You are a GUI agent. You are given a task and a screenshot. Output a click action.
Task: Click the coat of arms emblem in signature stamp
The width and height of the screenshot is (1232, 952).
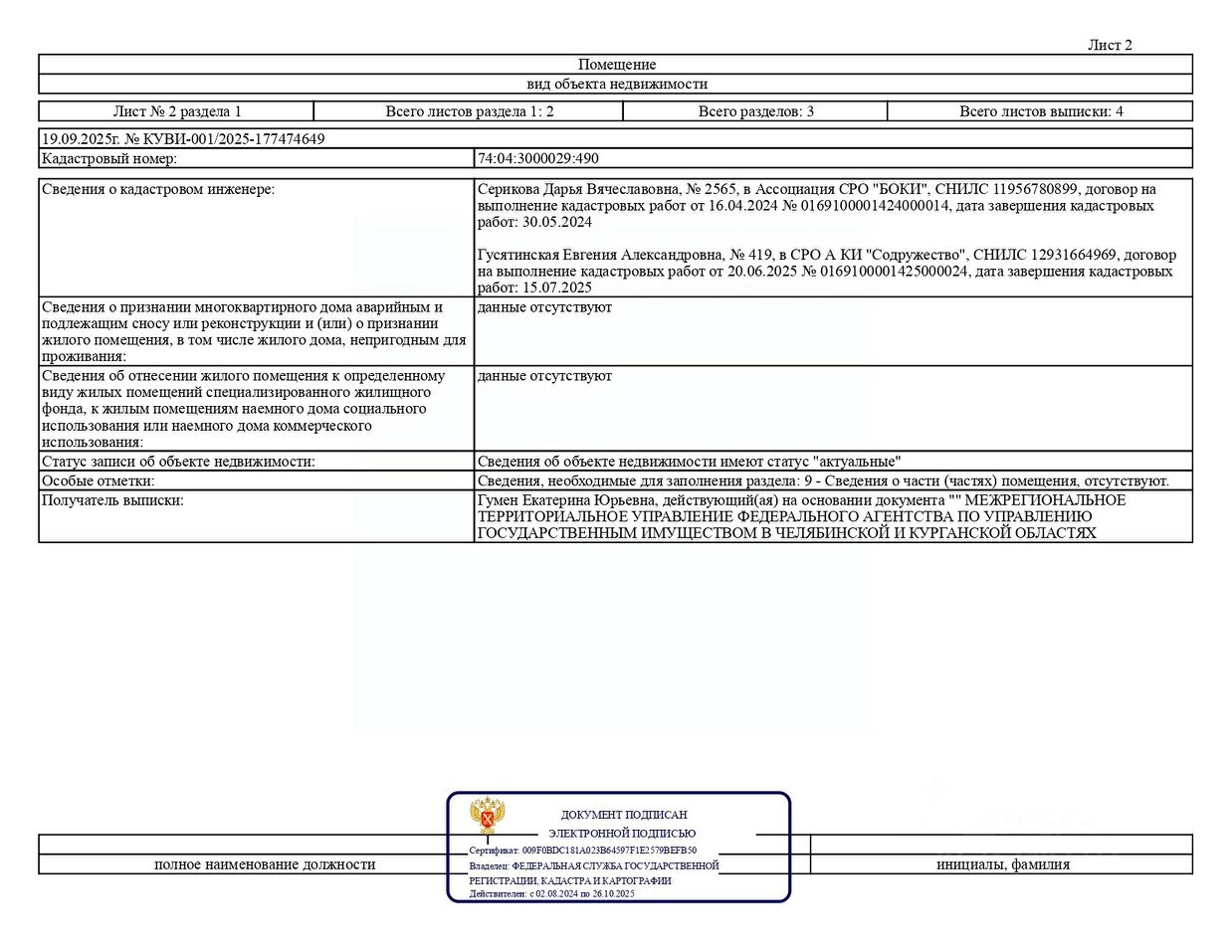[x=488, y=816]
